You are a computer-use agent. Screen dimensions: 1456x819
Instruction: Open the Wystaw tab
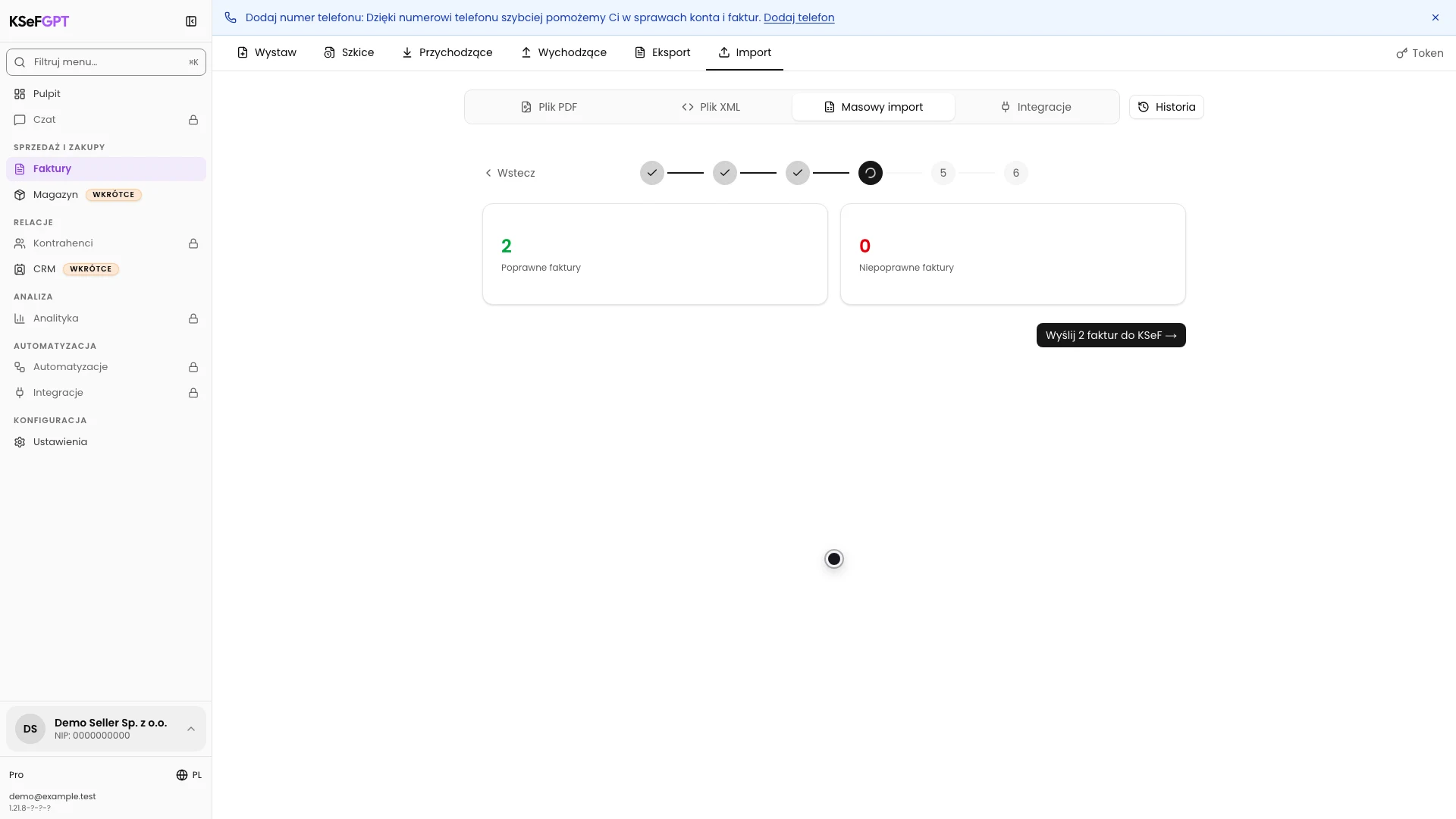click(x=266, y=52)
